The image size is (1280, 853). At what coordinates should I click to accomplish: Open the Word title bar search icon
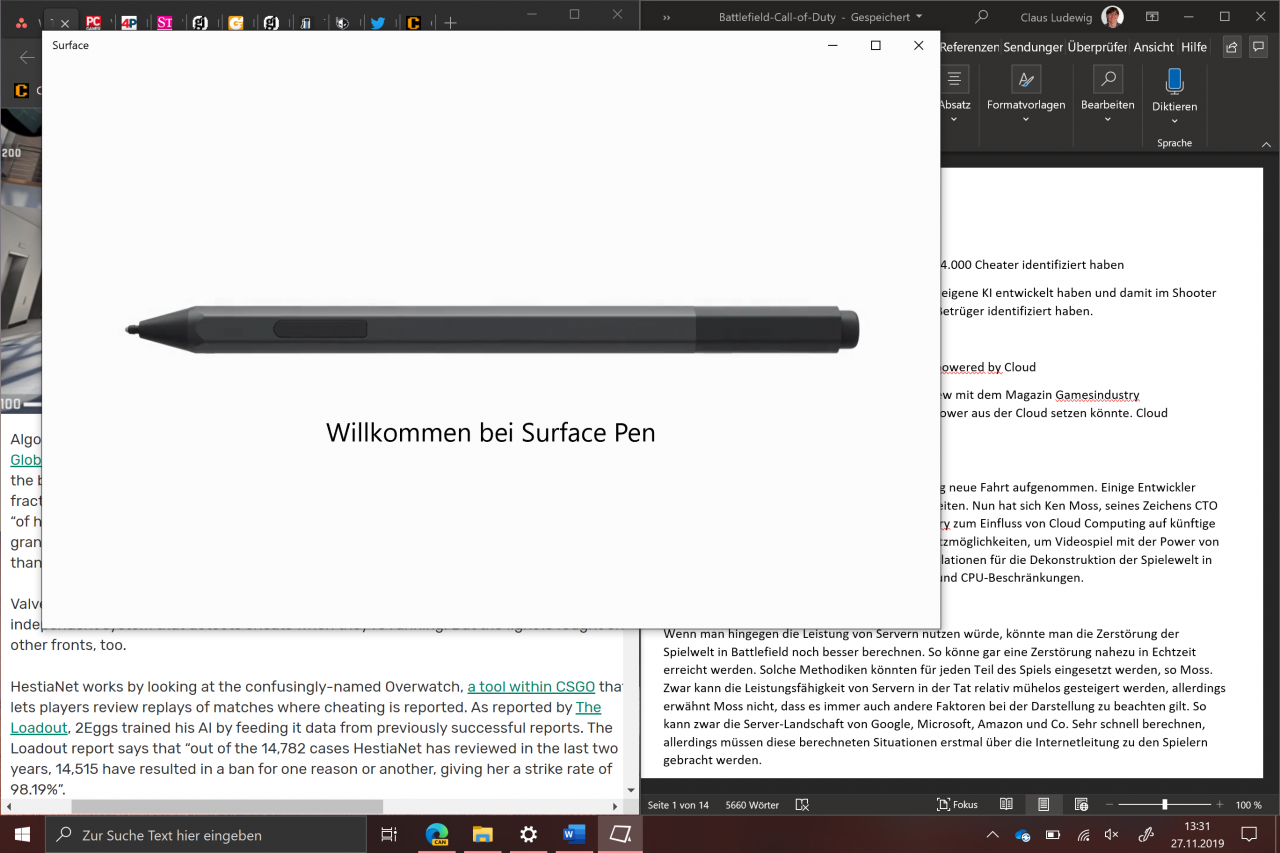(981, 17)
